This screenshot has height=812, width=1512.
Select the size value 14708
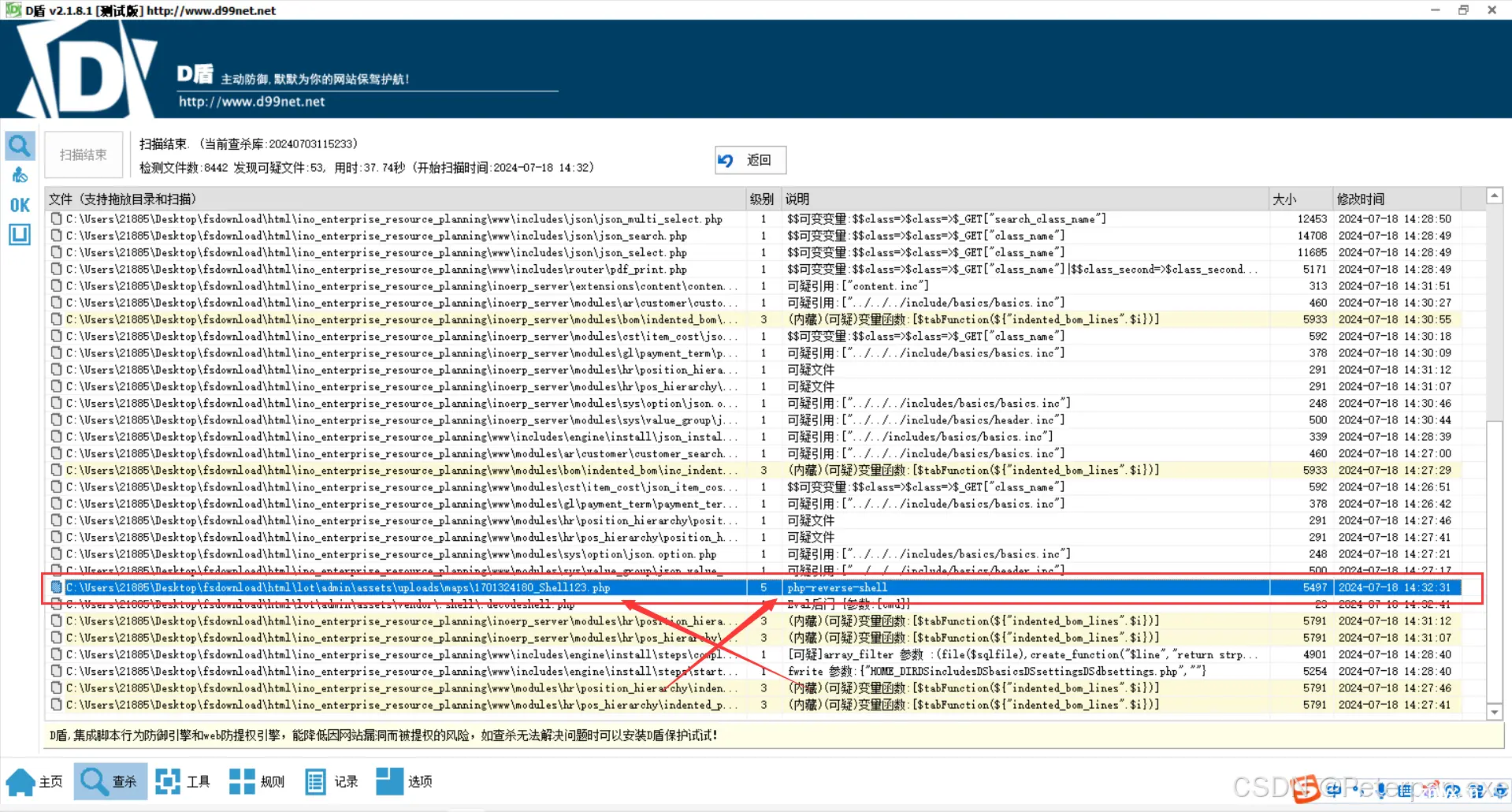pos(1312,236)
